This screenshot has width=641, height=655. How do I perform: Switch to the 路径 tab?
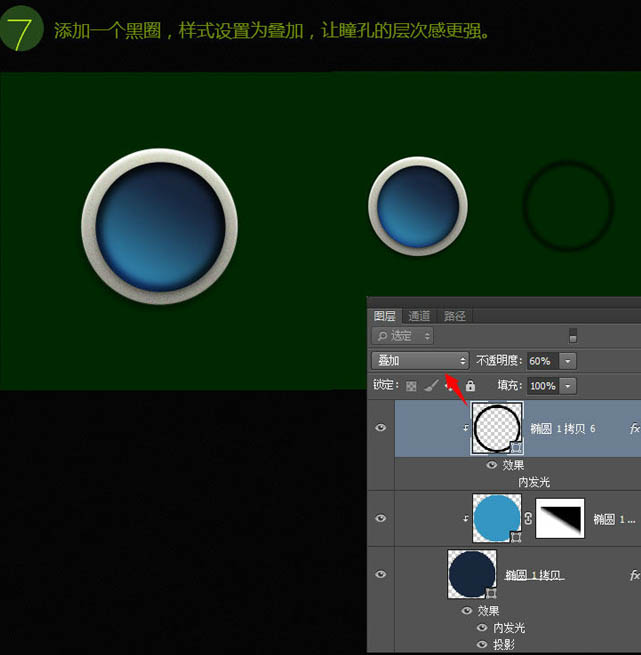click(455, 316)
